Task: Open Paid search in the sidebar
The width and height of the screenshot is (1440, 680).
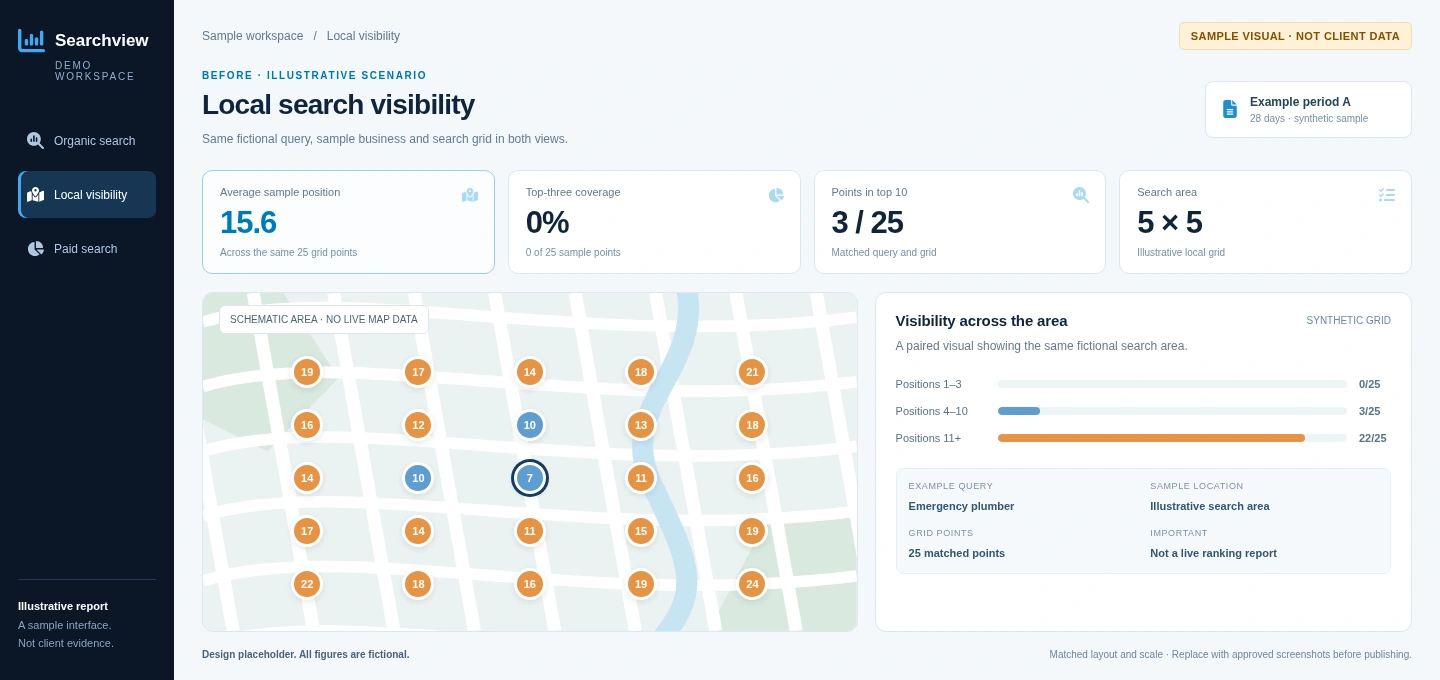Action: [x=87, y=249]
